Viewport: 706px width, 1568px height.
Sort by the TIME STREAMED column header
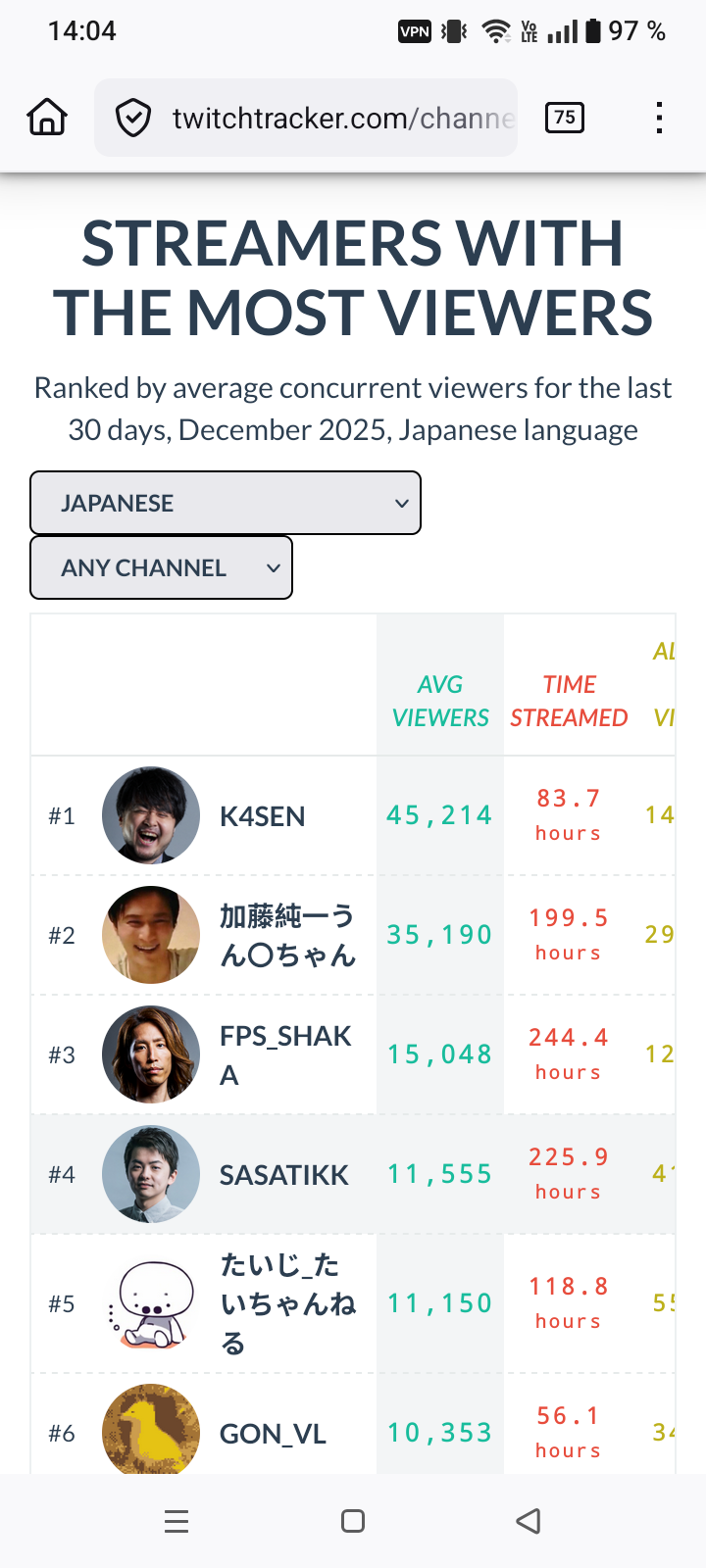click(x=569, y=701)
